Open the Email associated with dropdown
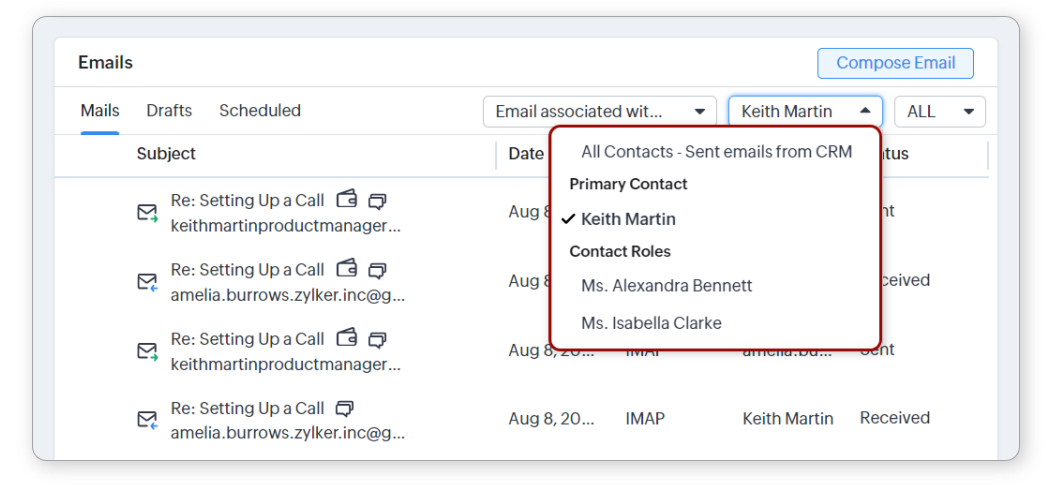Screen dimensions: 1048x490 [600, 111]
